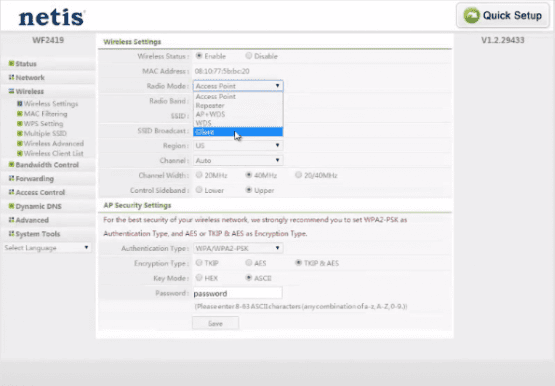Click the icon next to Multiple SSID
555x386 pixels.
point(20,133)
